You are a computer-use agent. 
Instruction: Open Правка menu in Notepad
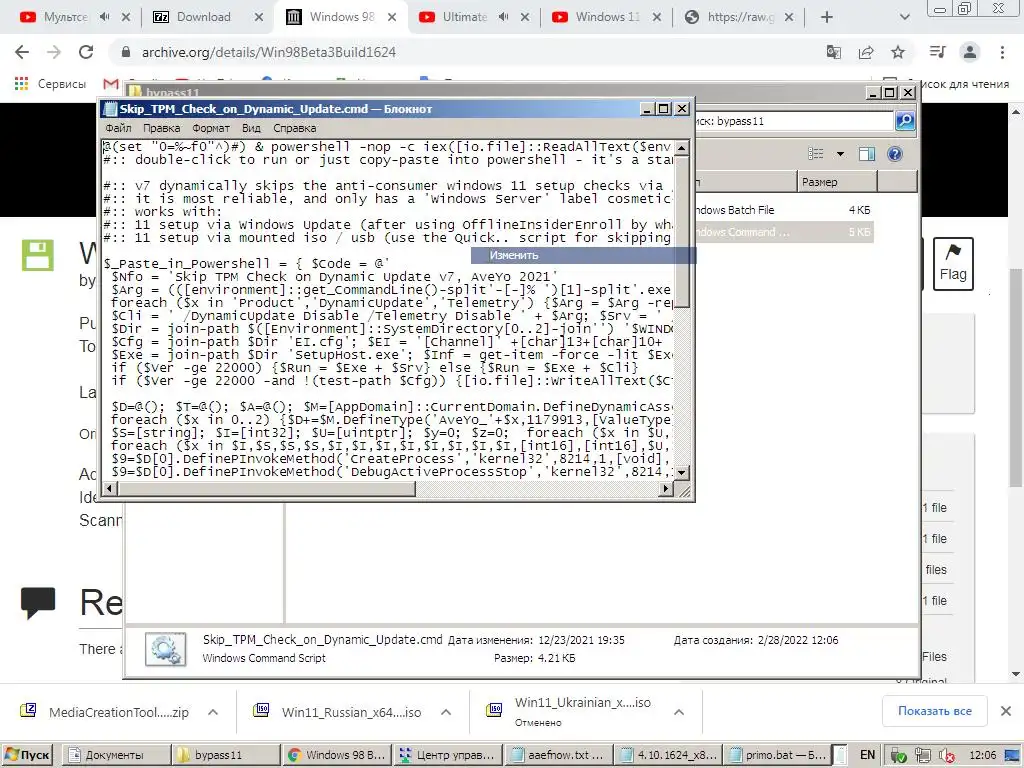[x=161, y=128]
